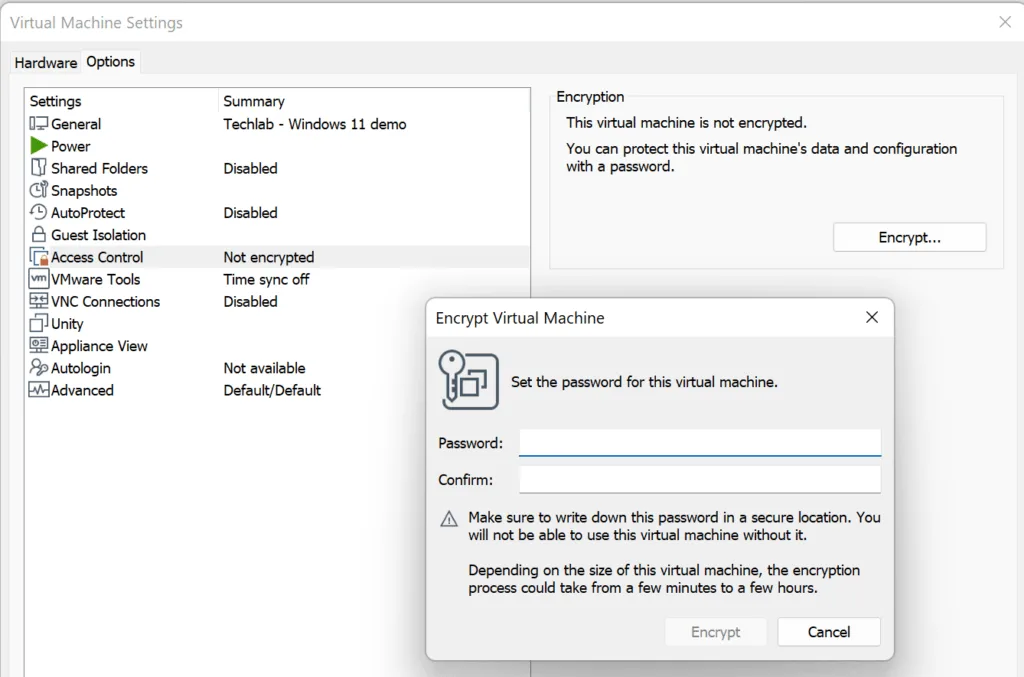Click the green Power play icon
1024x677 pixels.
[39, 146]
